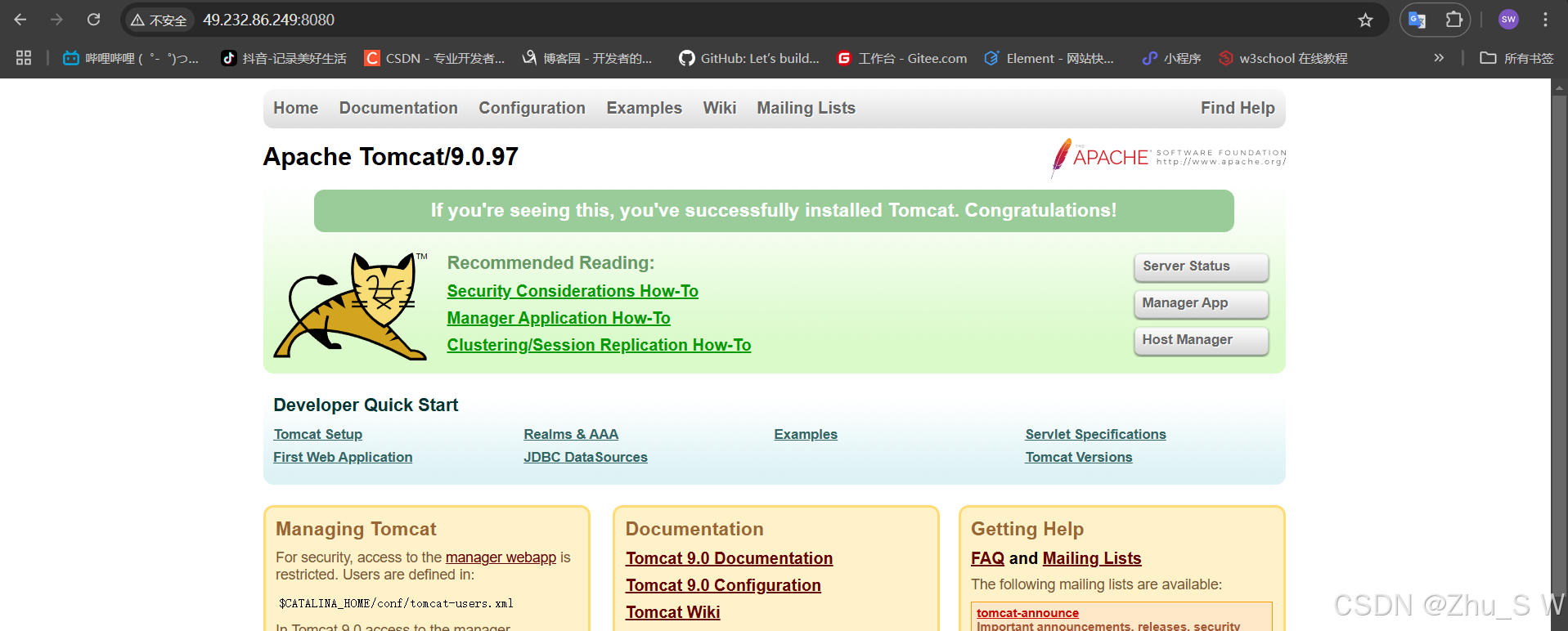This screenshot has width=1568, height=631.
Task: Click the Apache Software Foundation logo
Action: tap(1168, 157)
